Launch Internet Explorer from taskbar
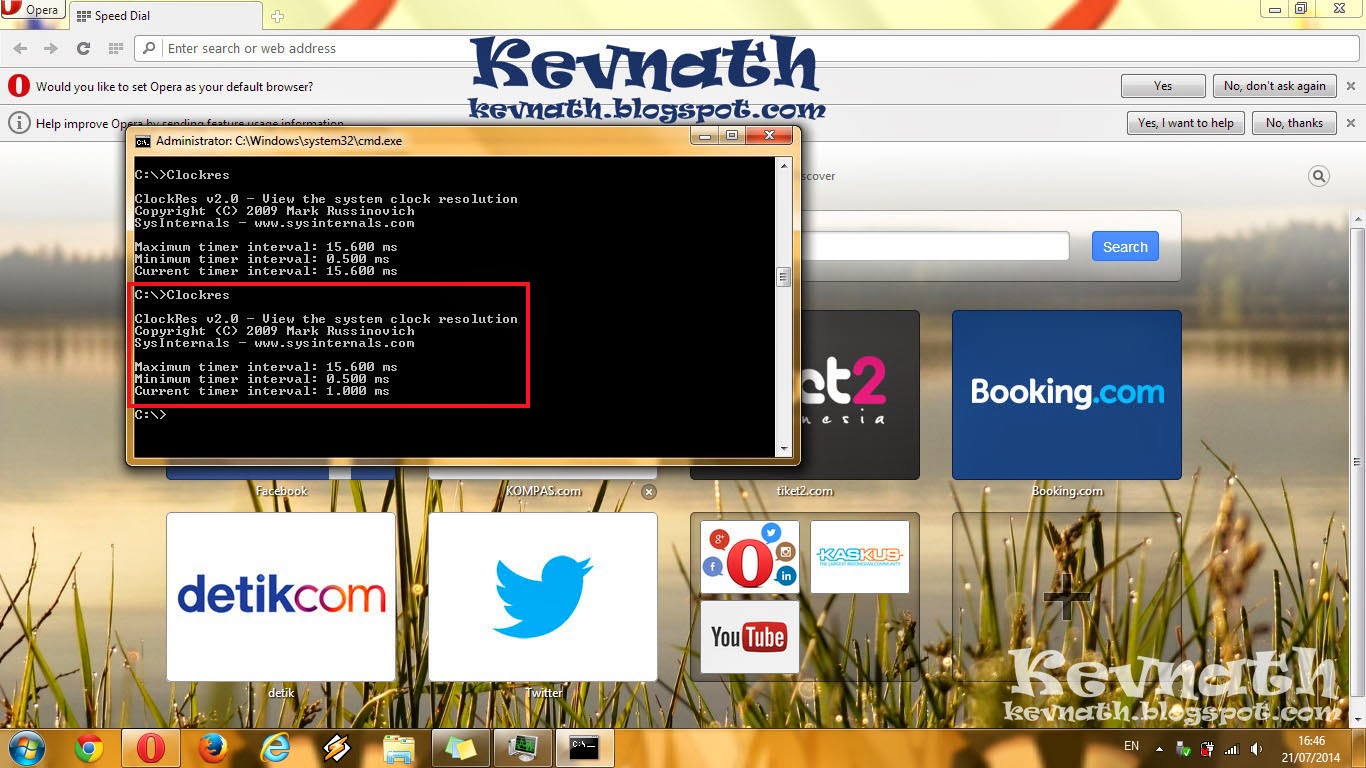Viewport: 1366px width, 768px height. (x=275, y=748)
